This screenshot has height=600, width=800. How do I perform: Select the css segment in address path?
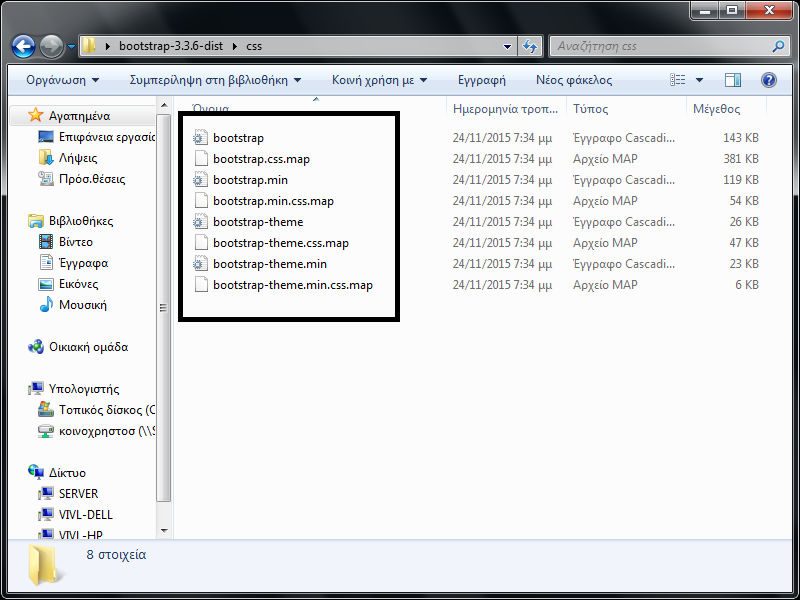254,46
